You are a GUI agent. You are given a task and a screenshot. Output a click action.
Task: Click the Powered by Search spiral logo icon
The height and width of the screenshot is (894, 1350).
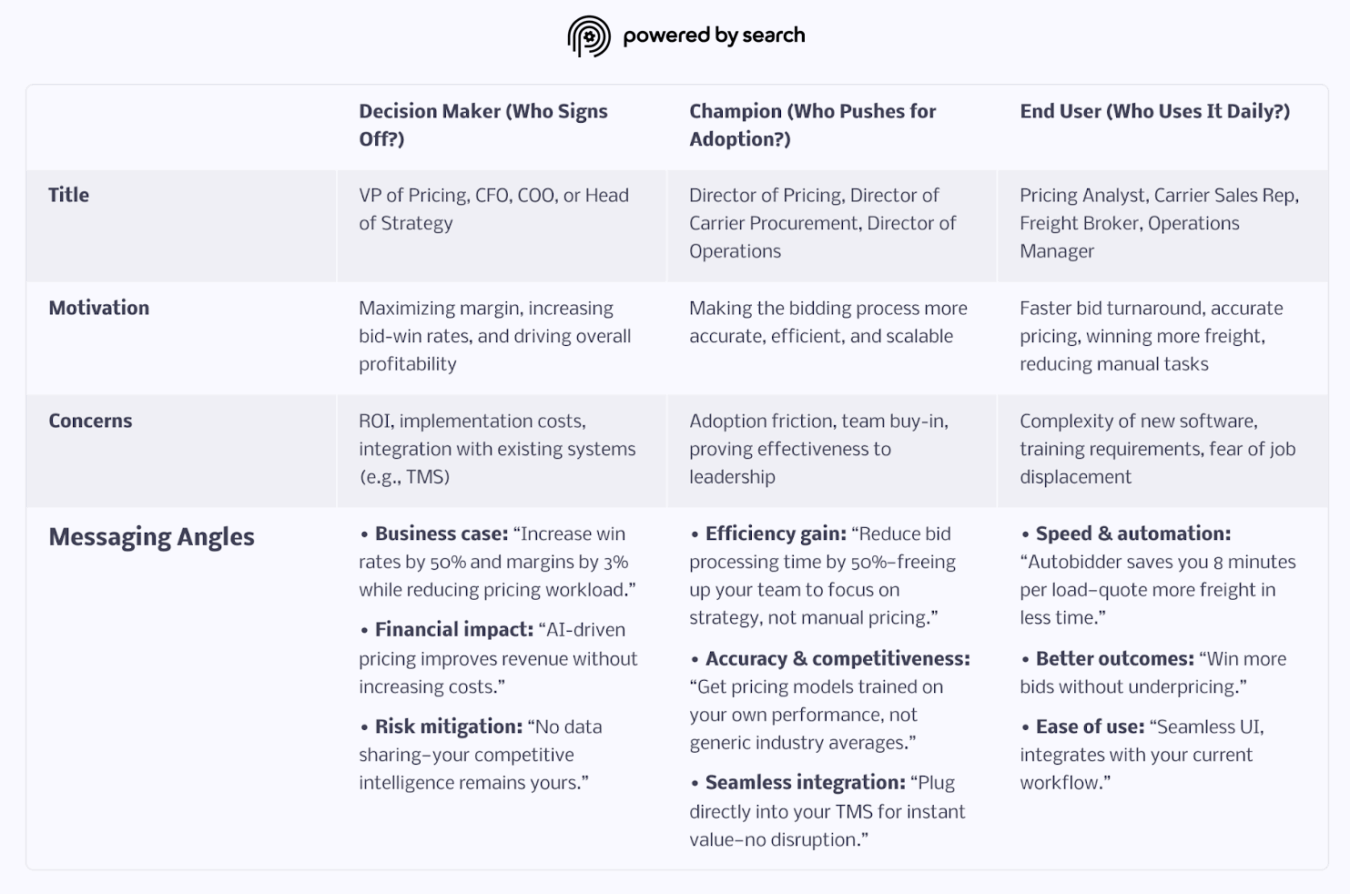pyautogui.click(x=589, y=37)
